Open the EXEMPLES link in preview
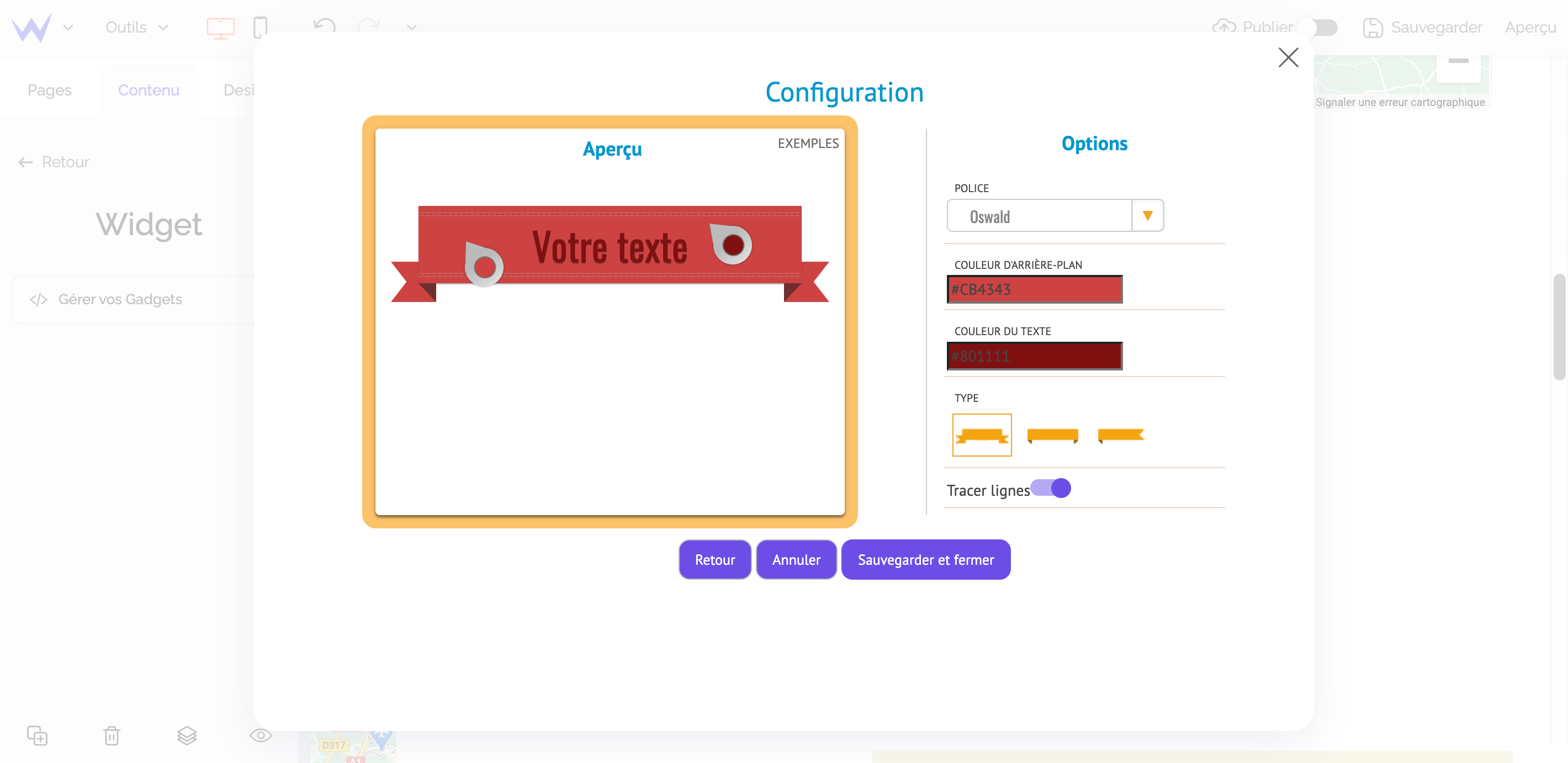Screen dimensions: 1568x763 [808, 144]
